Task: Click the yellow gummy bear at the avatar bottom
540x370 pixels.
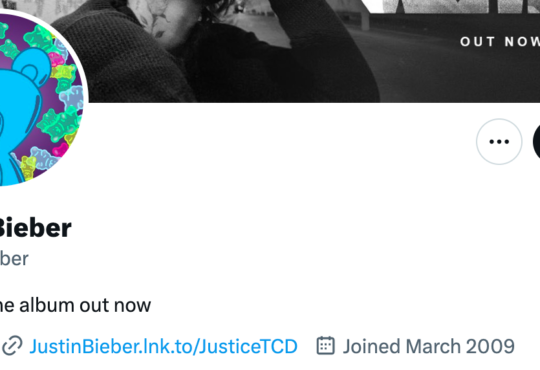Action: tap(29, 168)
